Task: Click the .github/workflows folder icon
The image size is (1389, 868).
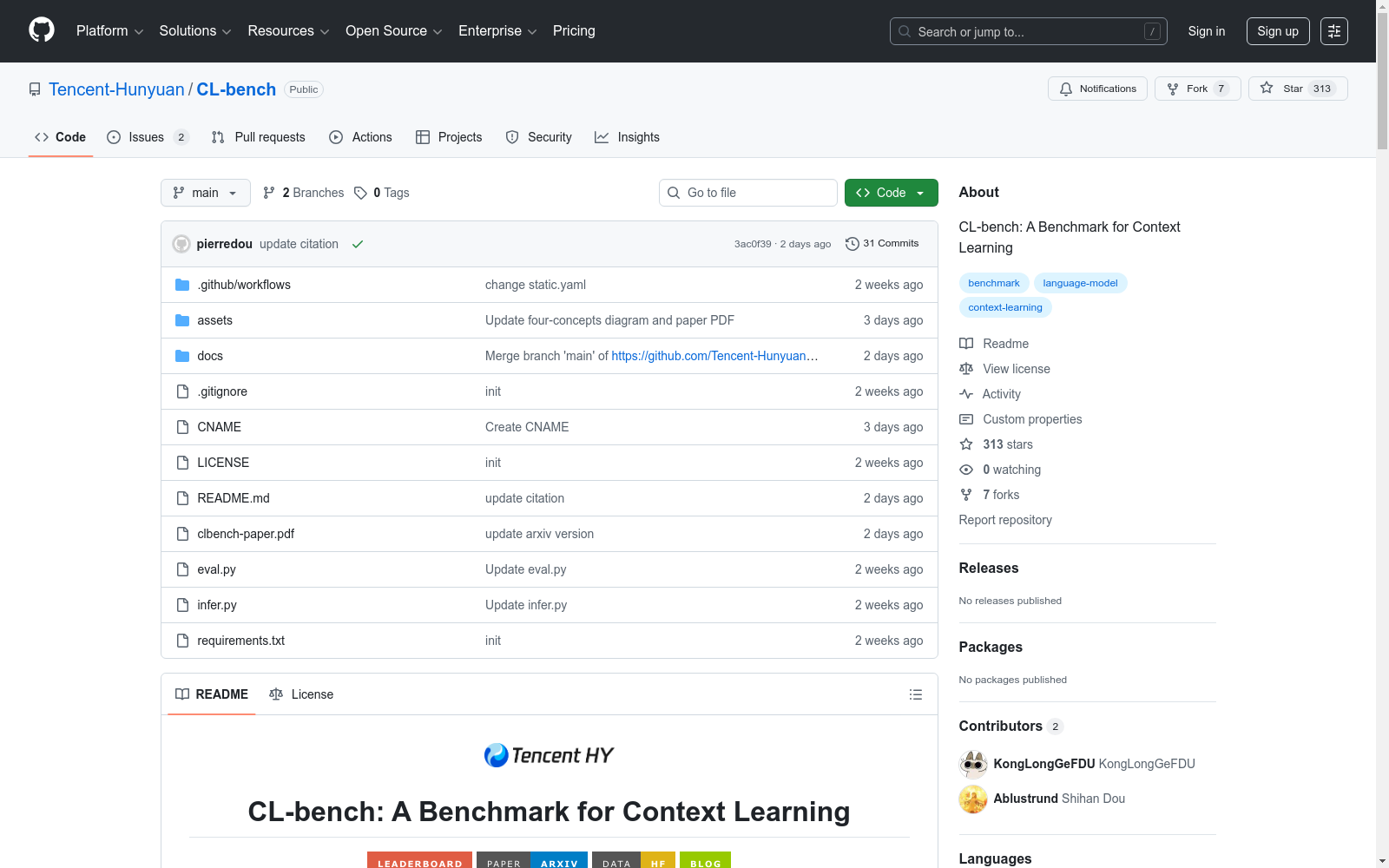Action: (182, 285)
